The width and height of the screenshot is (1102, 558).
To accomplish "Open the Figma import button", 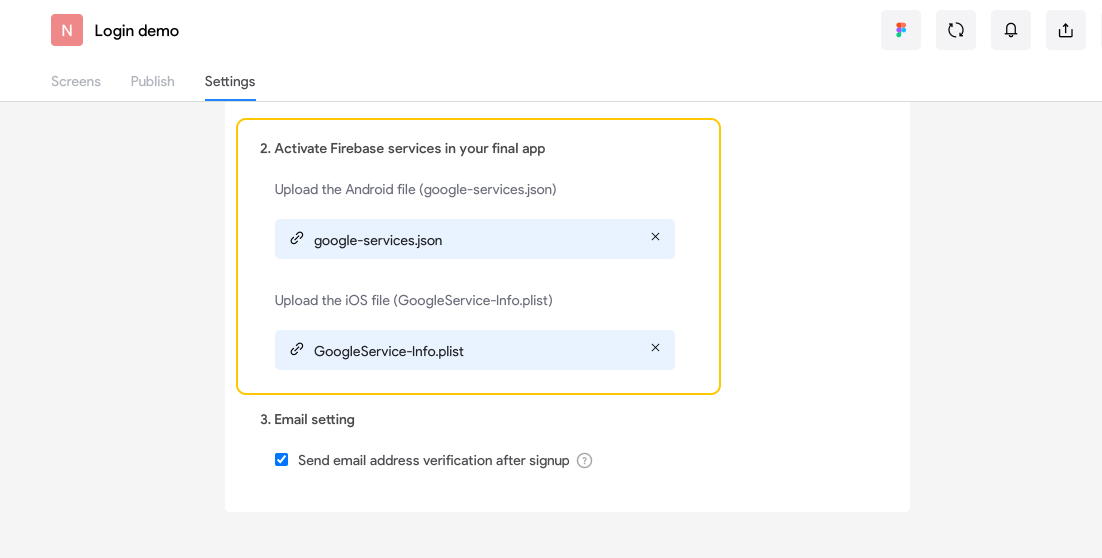I will pos(900,30).
